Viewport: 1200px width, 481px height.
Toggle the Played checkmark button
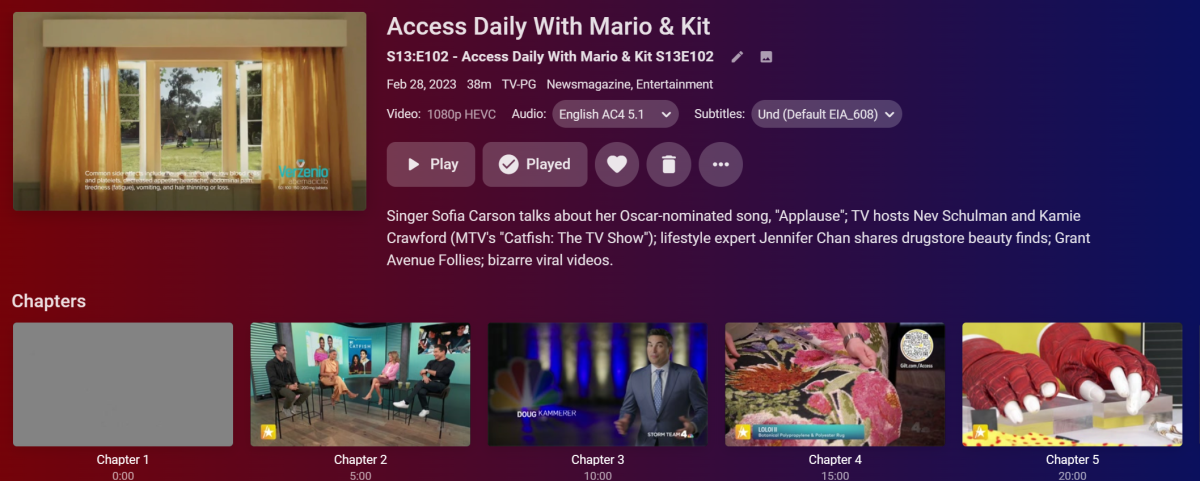[x=535, y=164]
